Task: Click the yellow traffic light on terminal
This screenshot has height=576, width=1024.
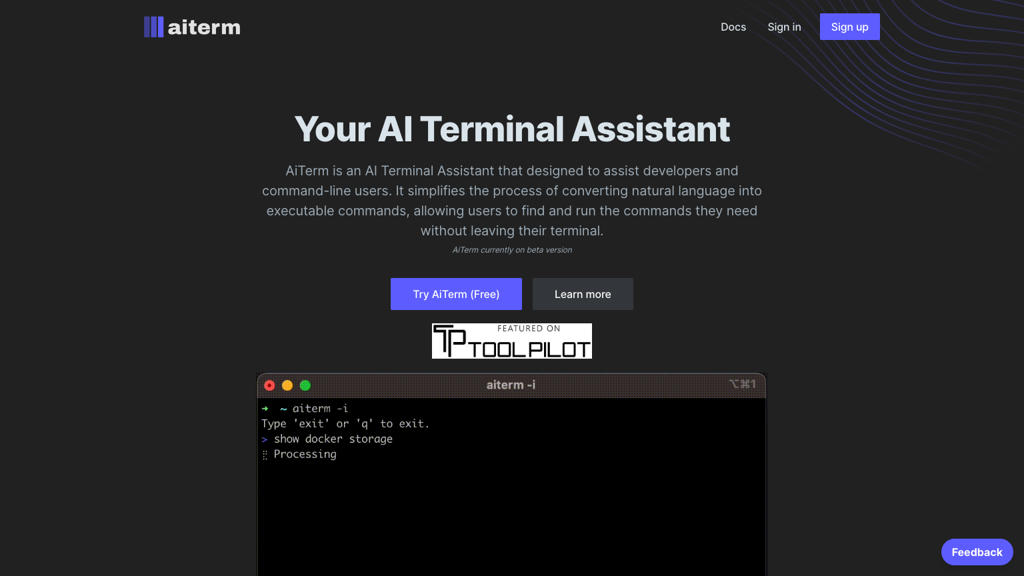Action: pos(287,385)
